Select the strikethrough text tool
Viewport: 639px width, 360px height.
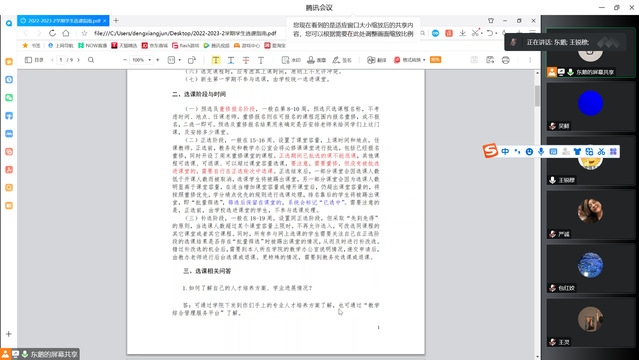pos(246,60)
